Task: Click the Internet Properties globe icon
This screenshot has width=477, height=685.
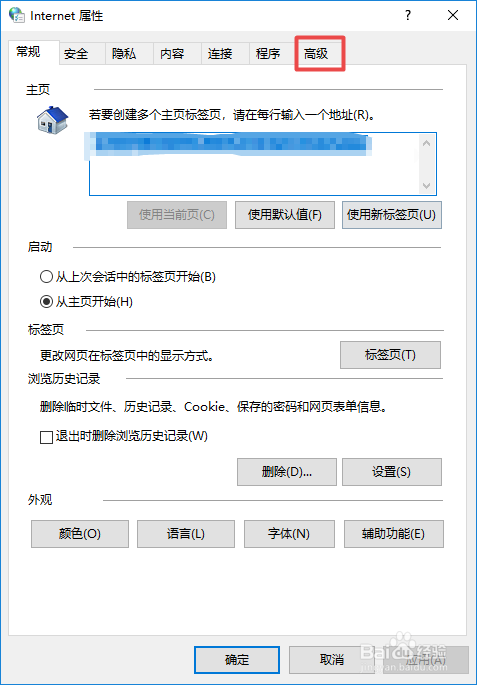Action: point(17,15)
